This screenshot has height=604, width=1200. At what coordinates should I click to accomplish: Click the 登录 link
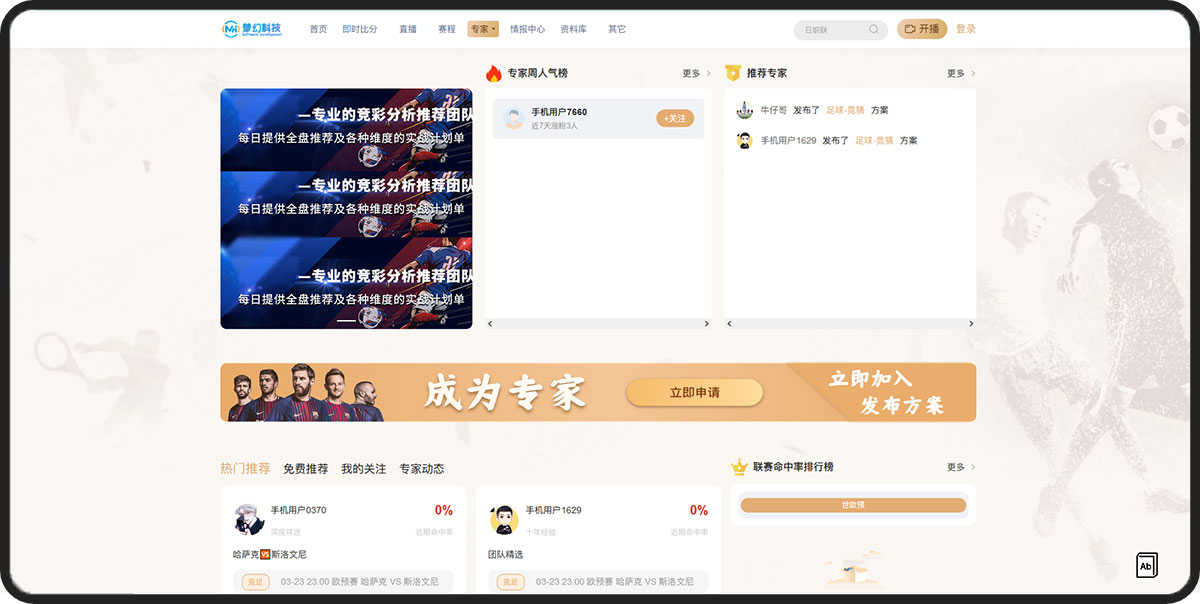pyautogui.click(x=966, y=29)
